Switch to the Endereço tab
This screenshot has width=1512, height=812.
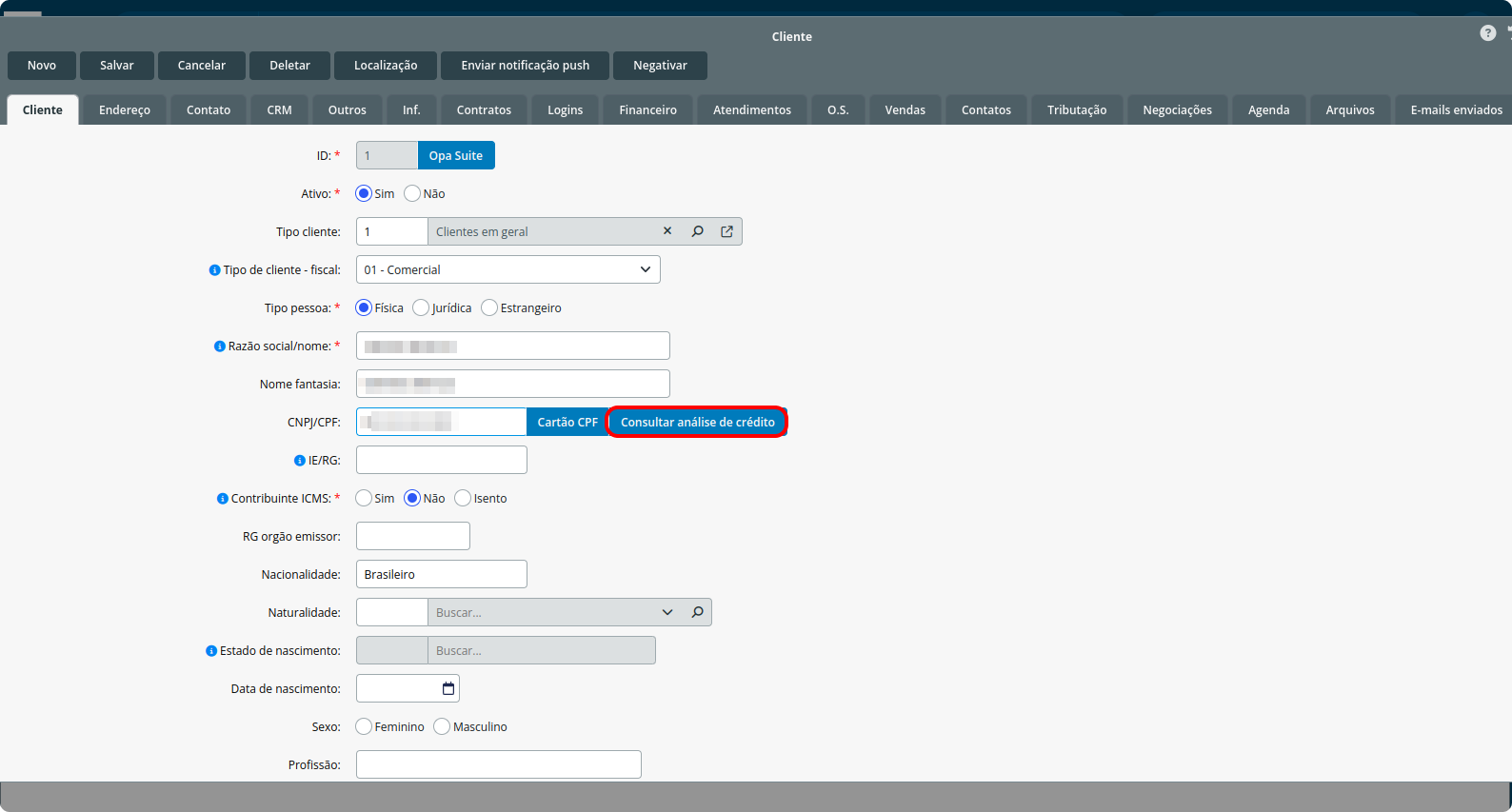[125, 109]
